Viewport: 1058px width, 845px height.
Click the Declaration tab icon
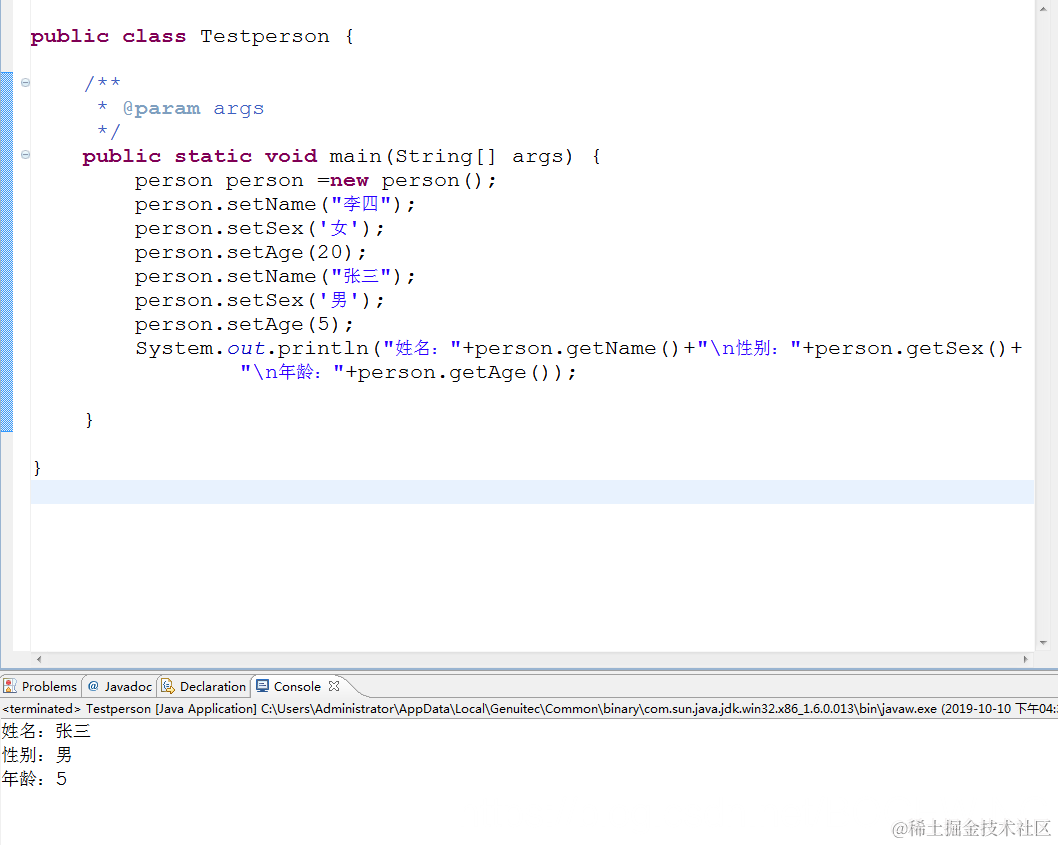coord(168,686)
